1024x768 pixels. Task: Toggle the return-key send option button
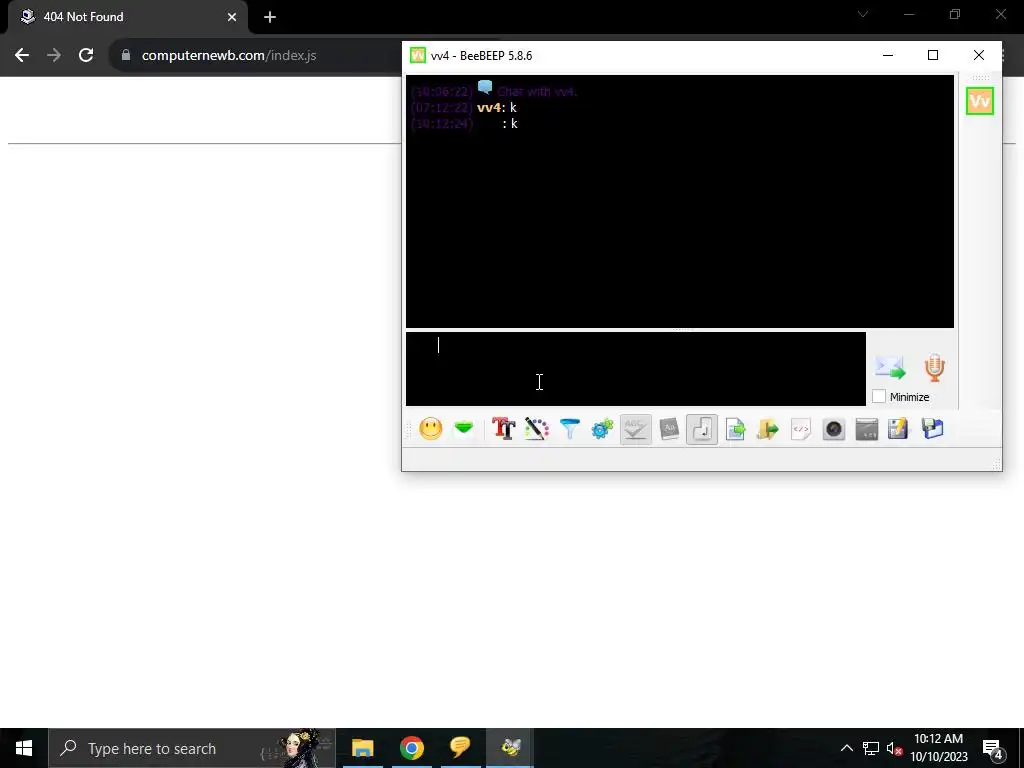(x=702, y=429)
